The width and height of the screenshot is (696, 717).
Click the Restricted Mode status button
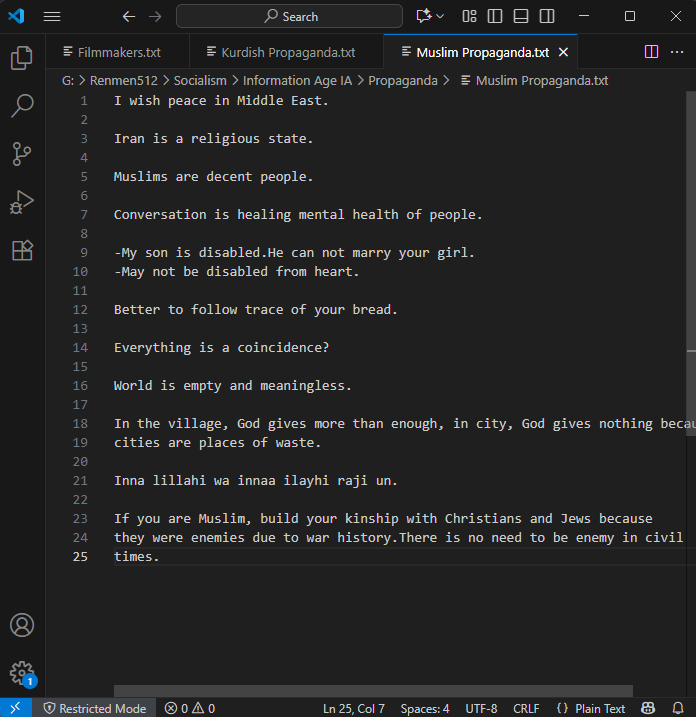click(x=95, y=708)
